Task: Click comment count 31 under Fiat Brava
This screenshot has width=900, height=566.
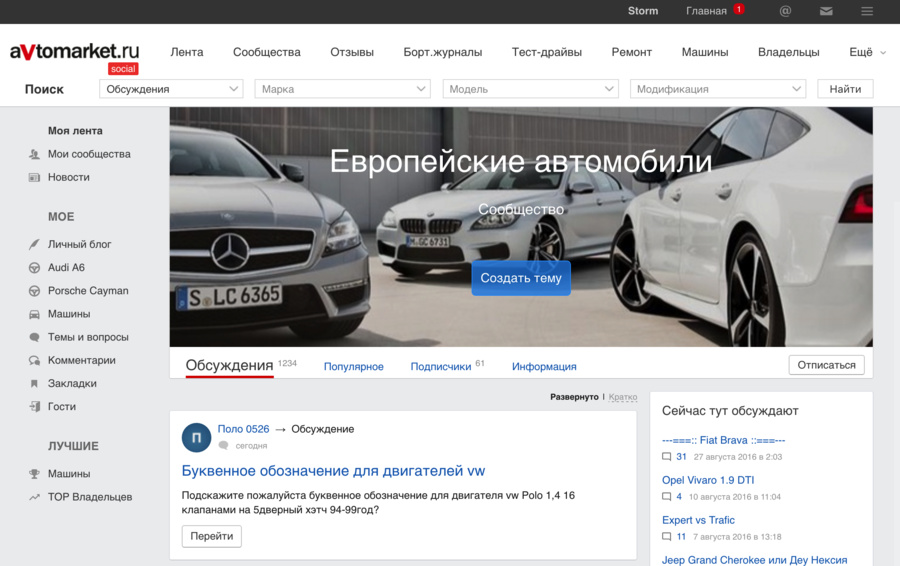Action: [x=681, y=457]
